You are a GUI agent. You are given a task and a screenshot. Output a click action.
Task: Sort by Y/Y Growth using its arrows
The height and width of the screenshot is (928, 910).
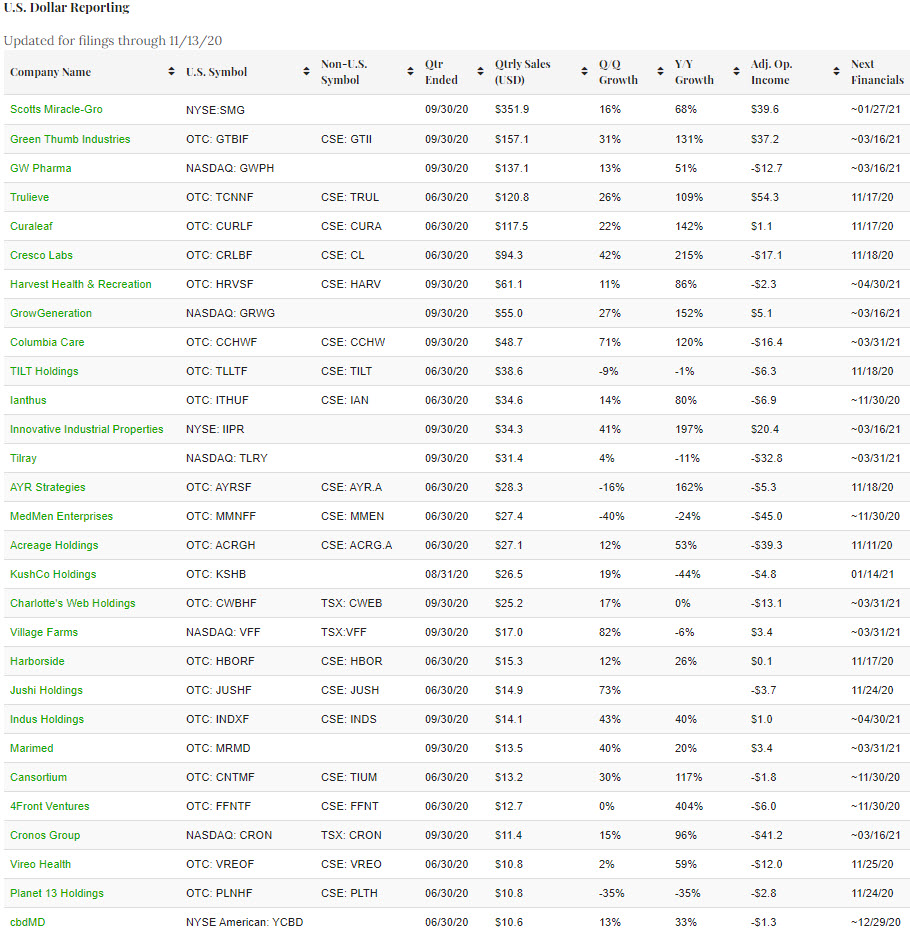[736, 72]
